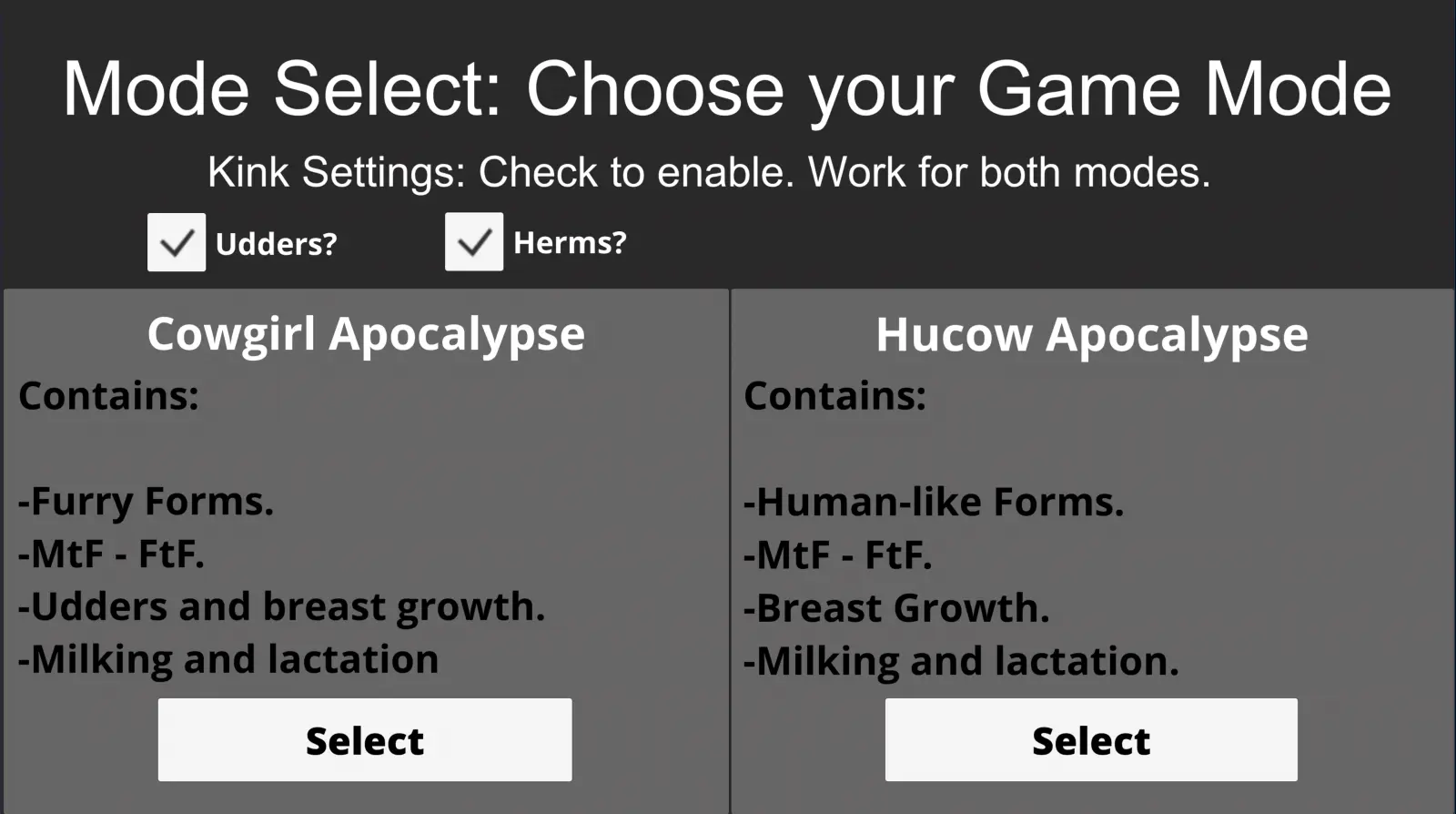Click the "Udders?" checkbox label
This screenshot has width=1456, height=814.
point(277,244)
